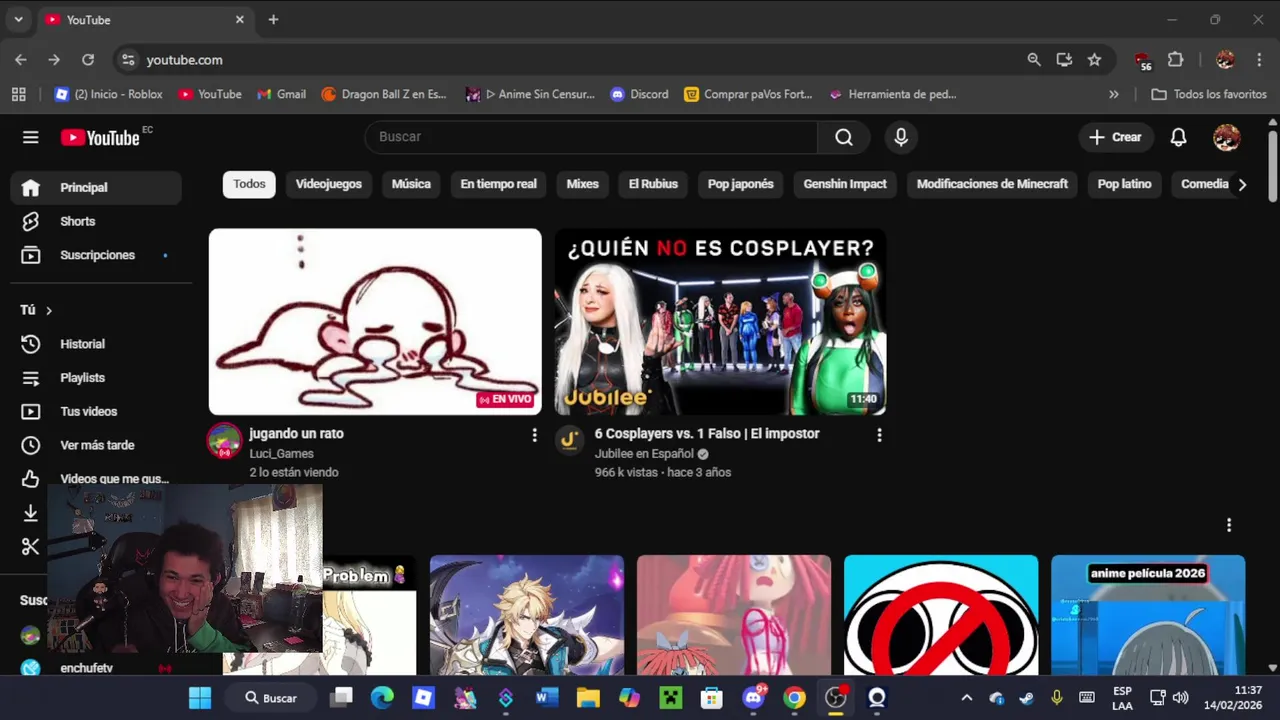This screenshot has width=1280, height=720.
Task: Reload the page
Action: pos(88,60)
